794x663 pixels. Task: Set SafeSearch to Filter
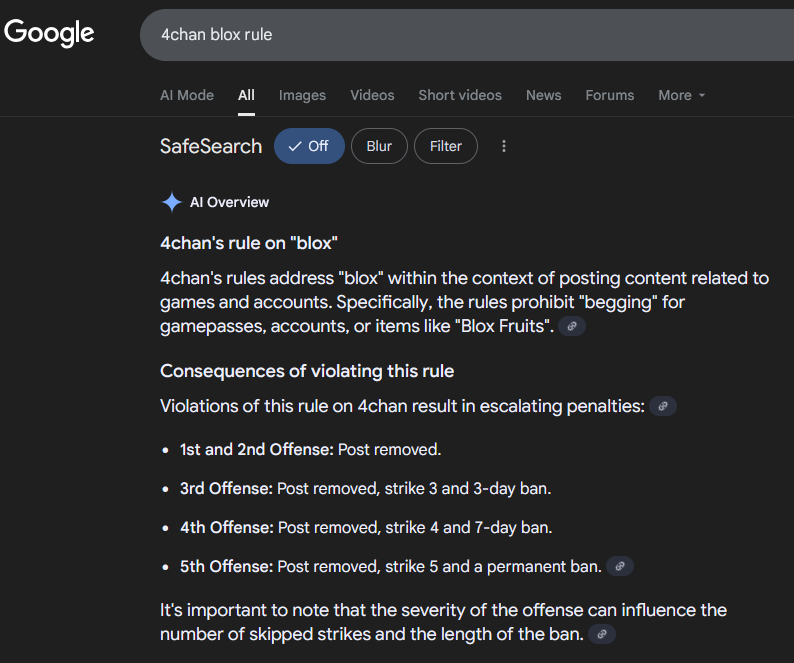click(x=446, y=146)
